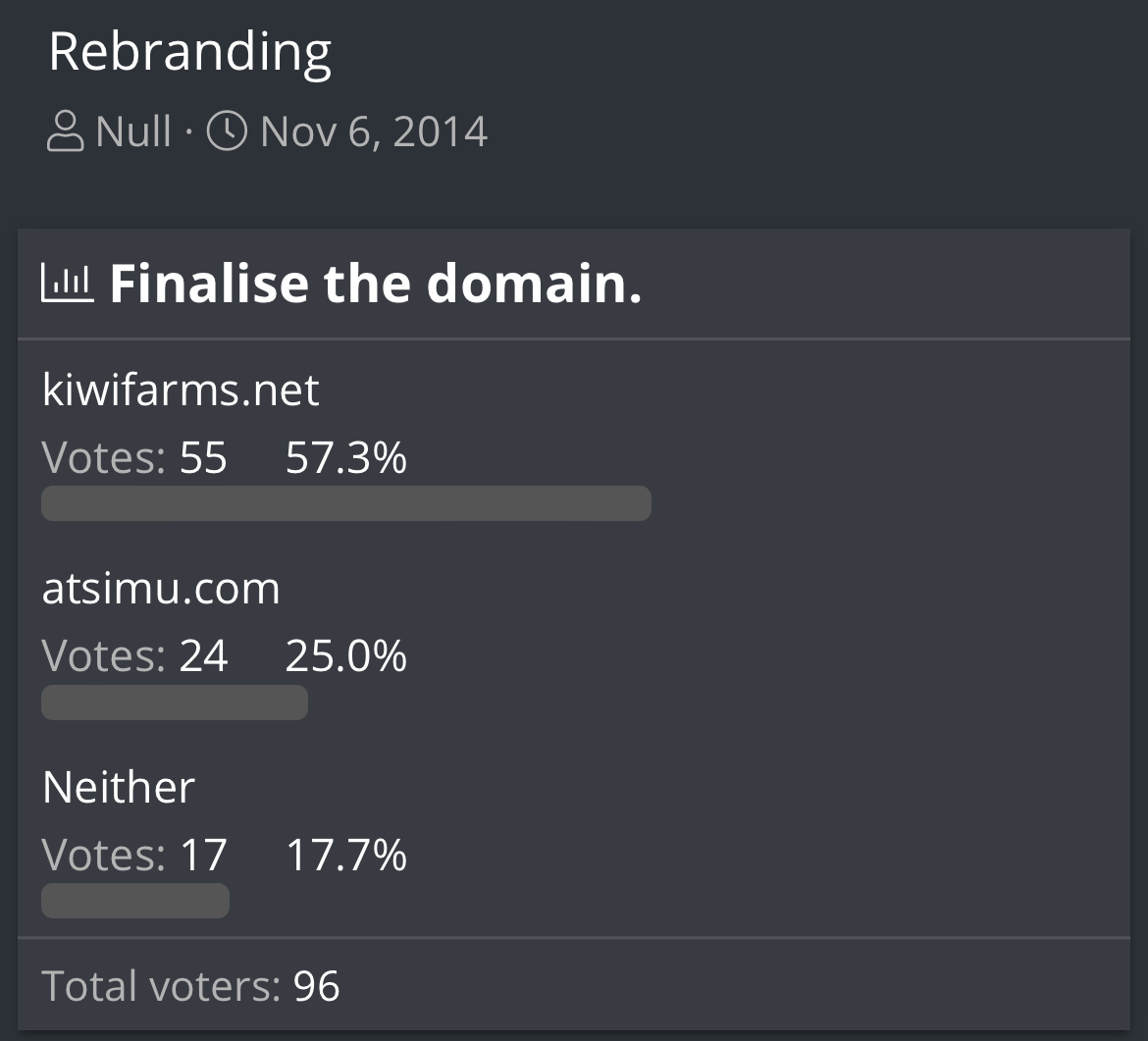
Task: Click the user profile icon beside Null
Action: coord(65,131)
